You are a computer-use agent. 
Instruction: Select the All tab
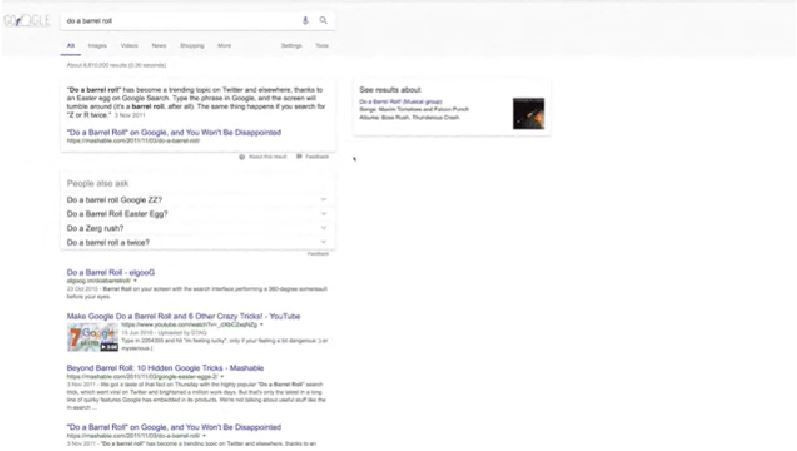[x=71, y=46]
